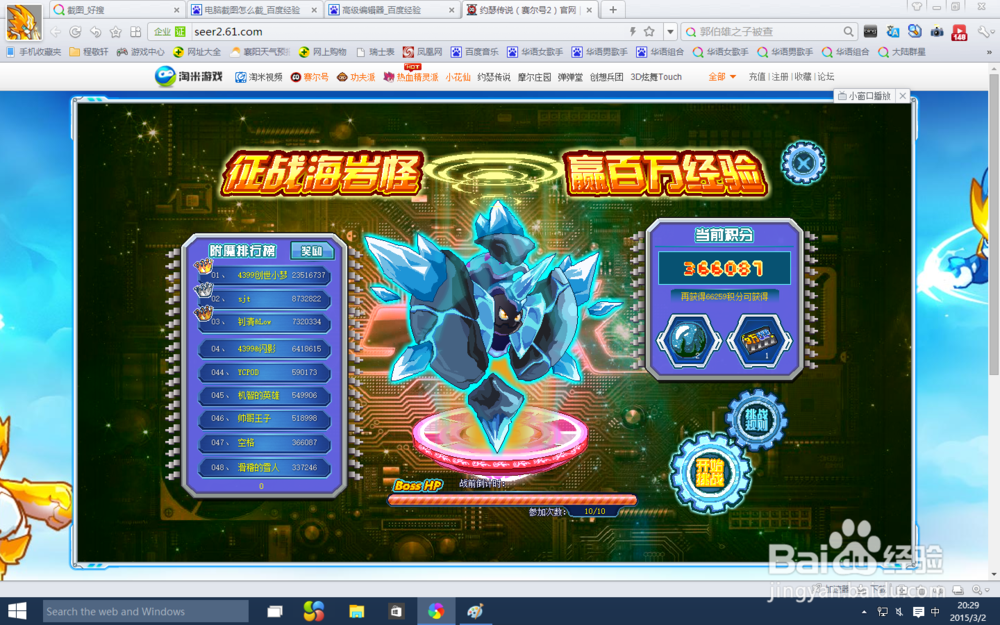
Task: Open 热血精灵派 in the site nav
Action: 411,77
